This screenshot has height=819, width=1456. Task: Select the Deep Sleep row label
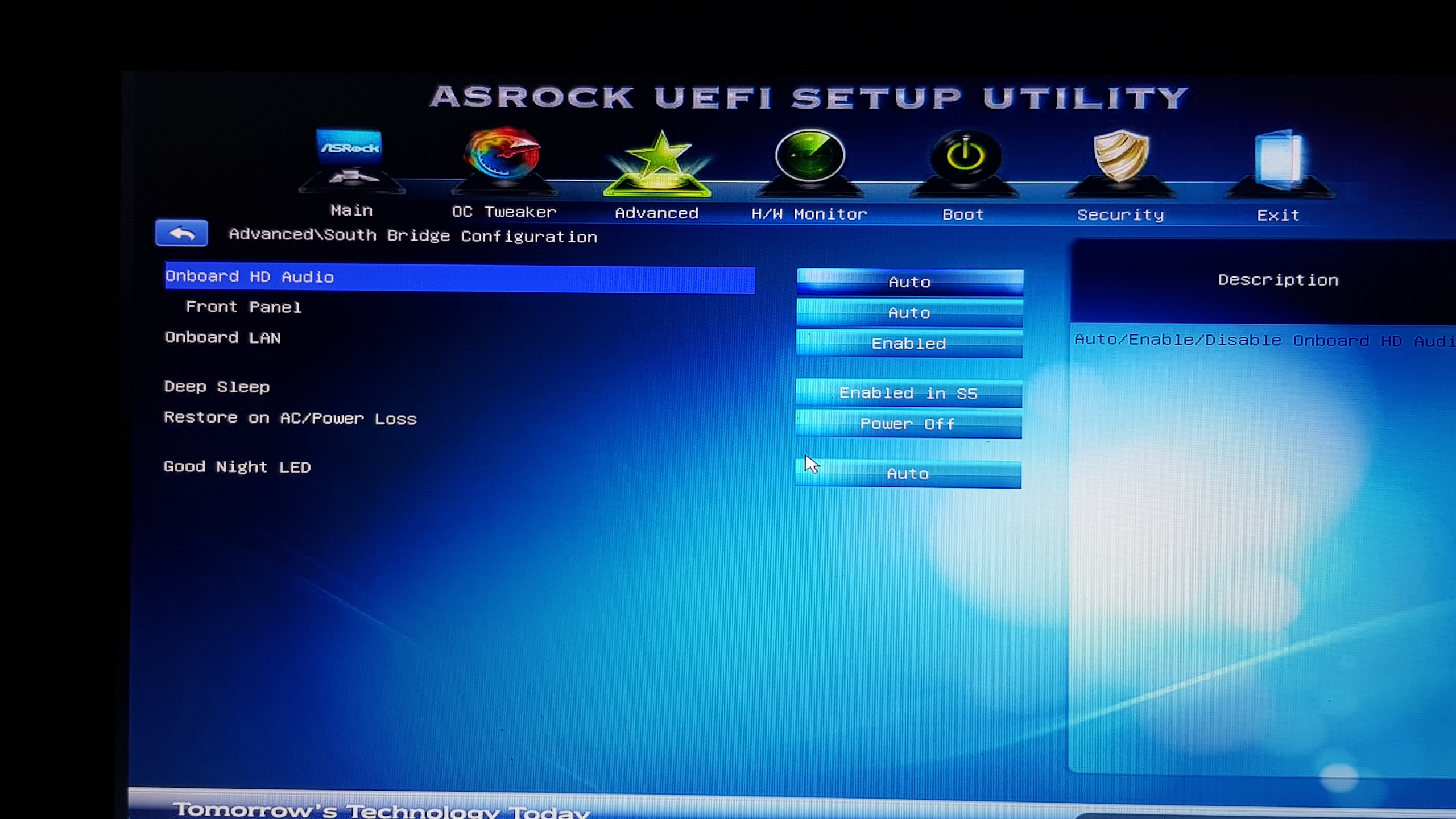(217, 387)
